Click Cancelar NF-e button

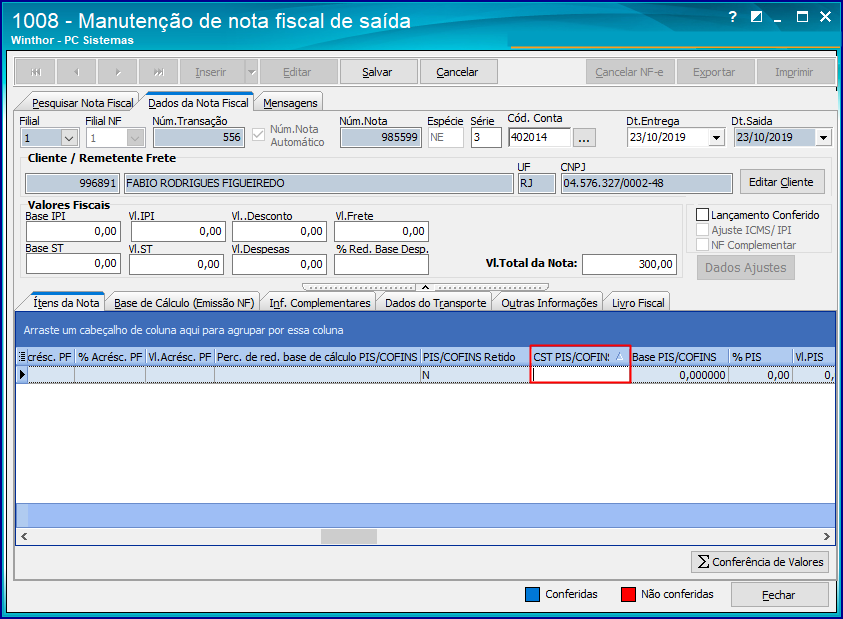coord(630,72)
